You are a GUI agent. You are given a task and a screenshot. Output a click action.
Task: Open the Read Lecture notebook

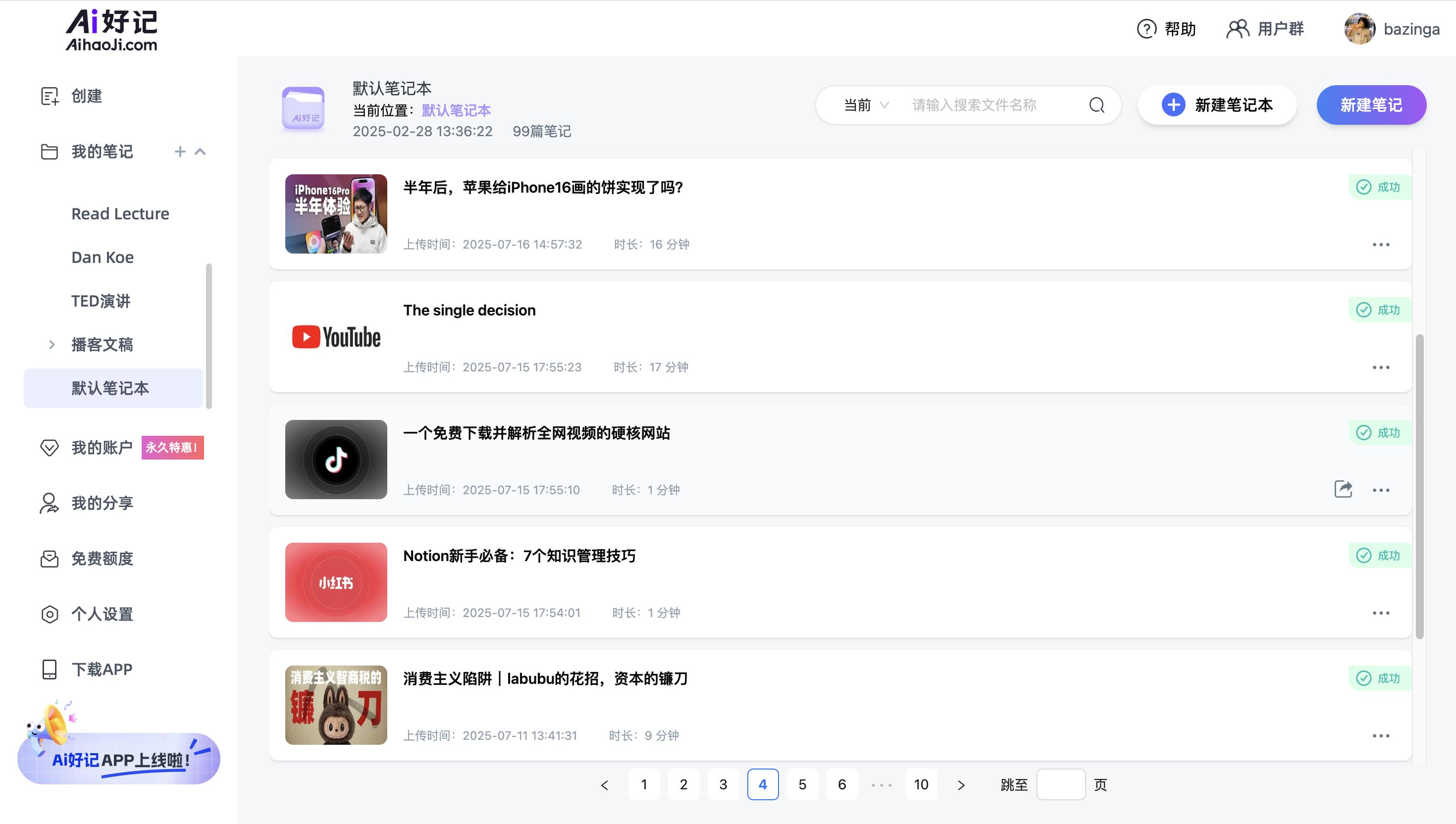(120, 214)
